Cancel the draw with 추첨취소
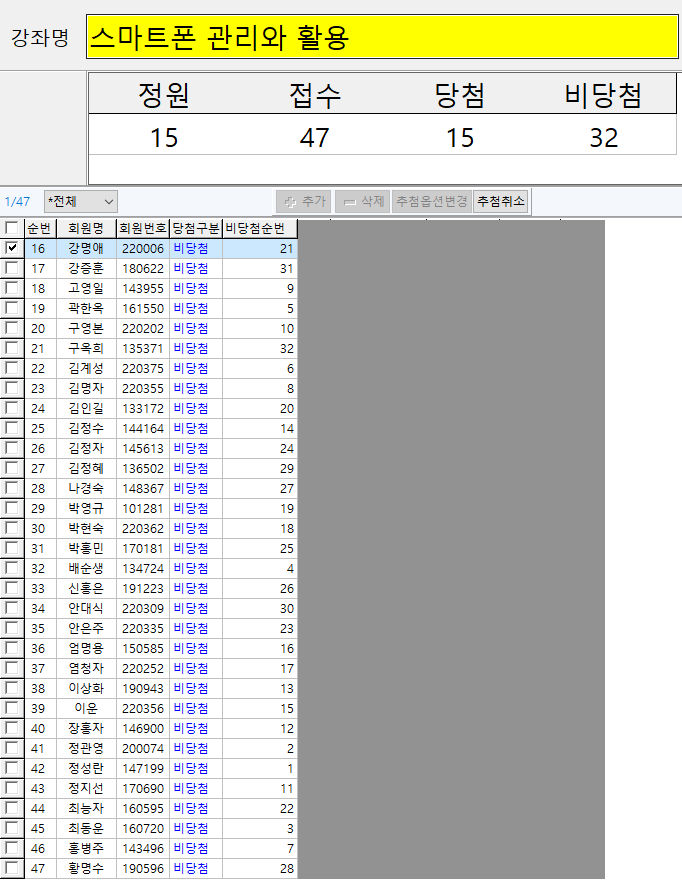 pos(501,202)
